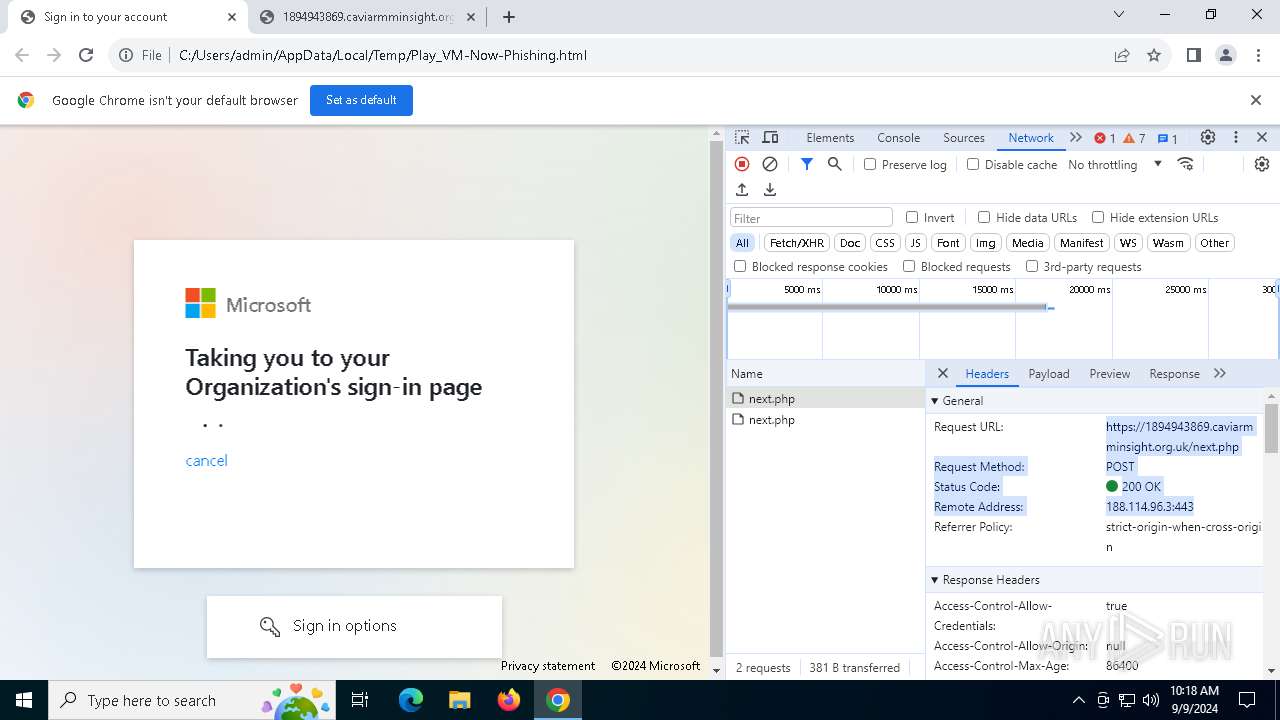Open a new tab with plus
Viewport: 1280px width, 720px height.
point(509,17)
